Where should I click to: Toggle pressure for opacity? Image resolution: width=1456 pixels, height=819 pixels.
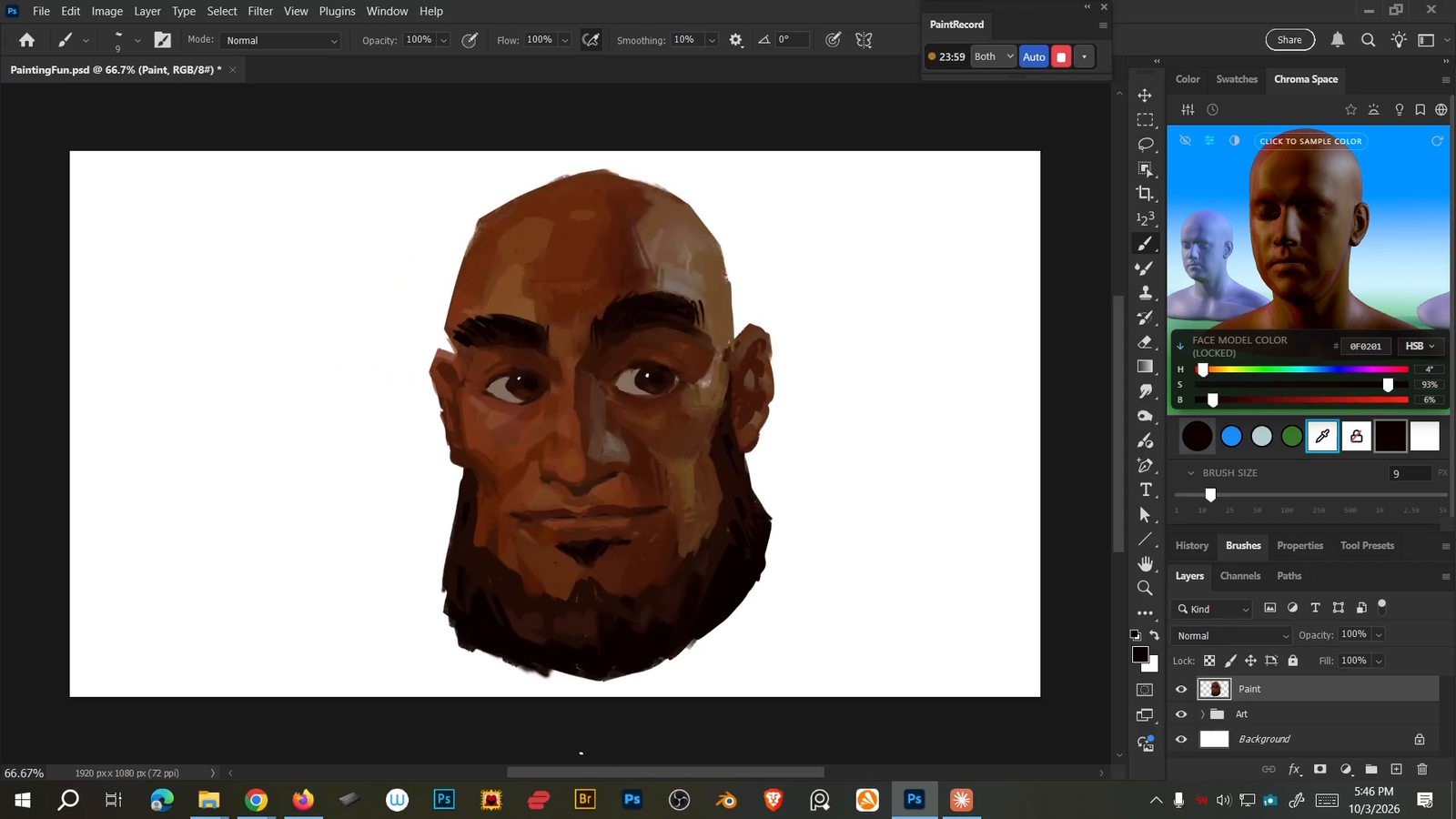(470, 40)
